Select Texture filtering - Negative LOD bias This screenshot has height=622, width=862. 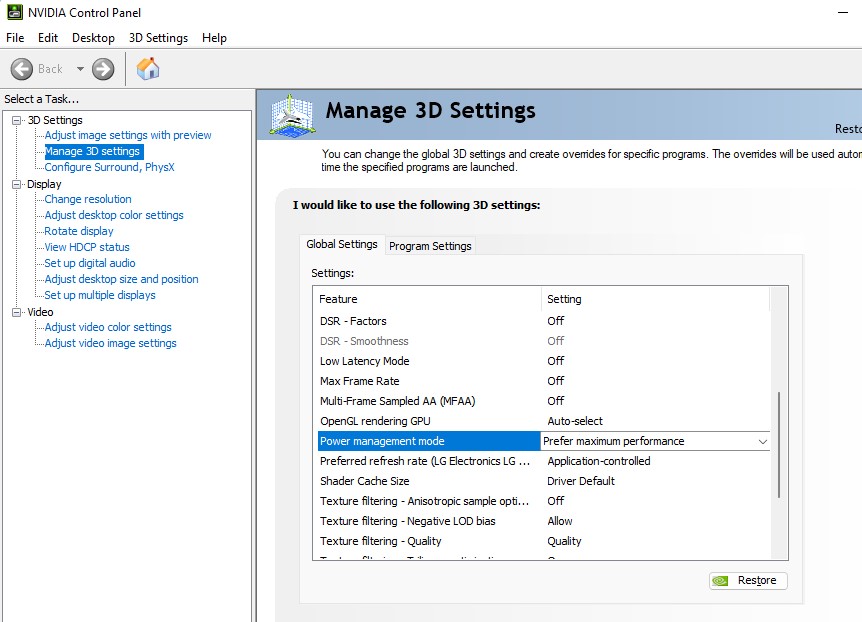pos(544,521)
